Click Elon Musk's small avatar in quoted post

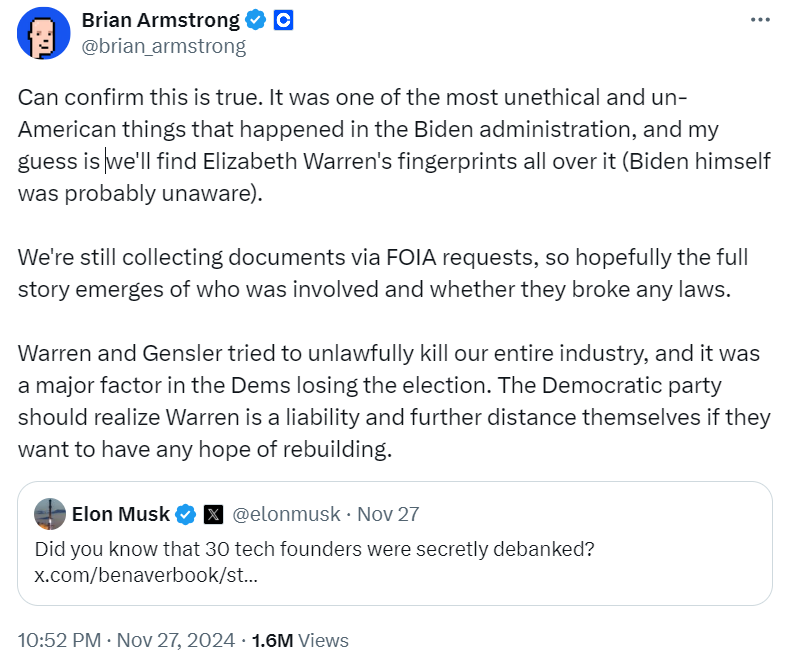point(50,514)
